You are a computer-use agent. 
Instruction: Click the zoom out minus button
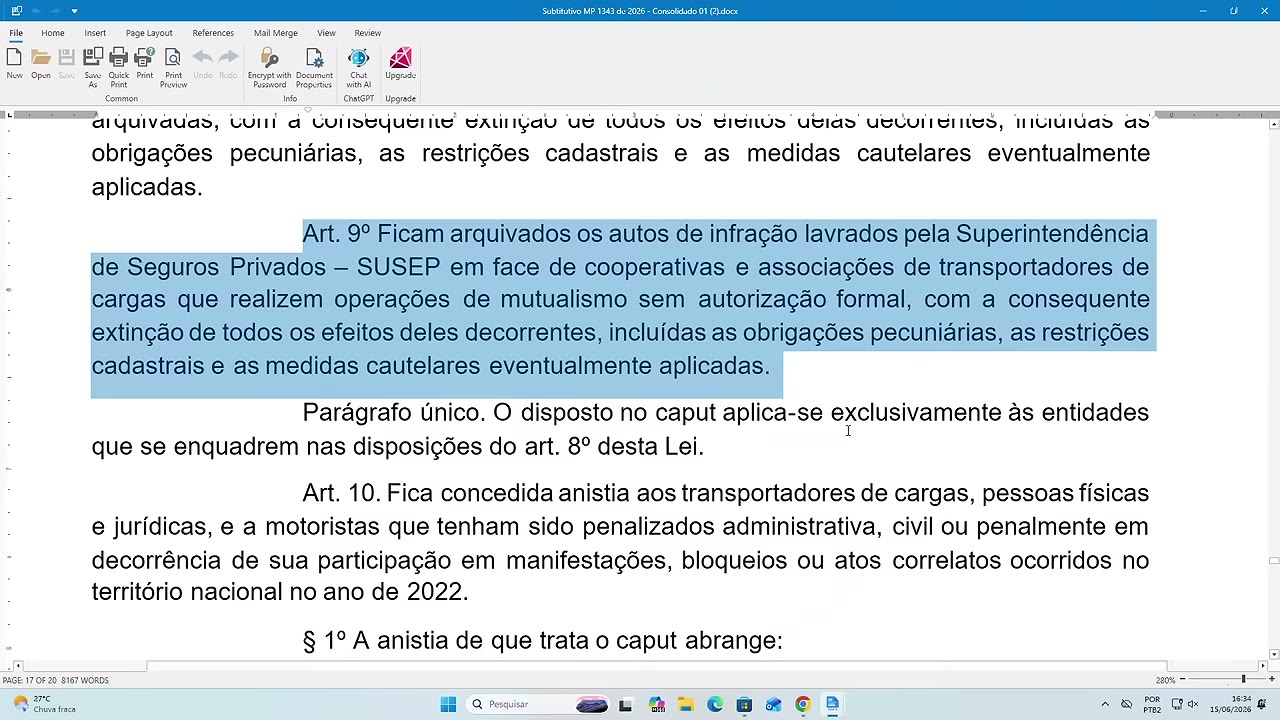[x=1182, y=680]
